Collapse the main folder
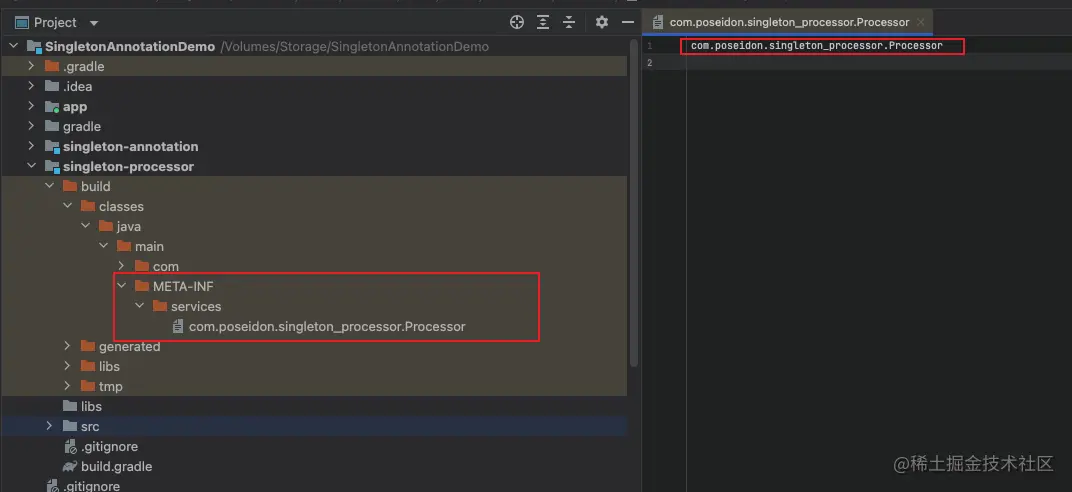Image resolution: width=1072 pixels, height=492 pixels. pyautogui.click(x=103, y=246)
